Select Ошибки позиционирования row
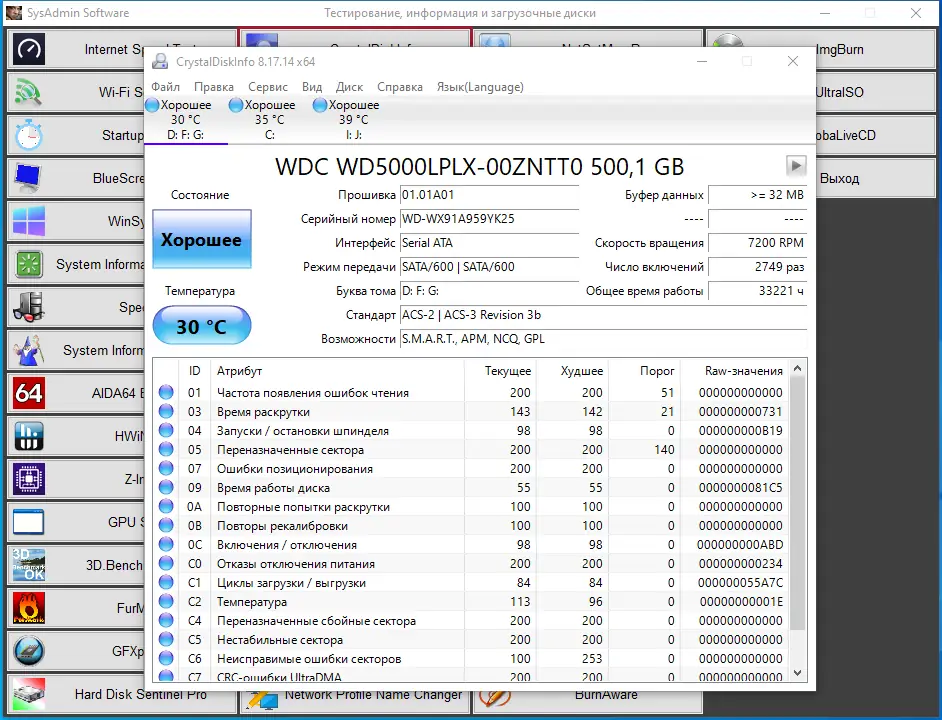The width and height of the screenshot is (942, 720). (x=471, y=469)
